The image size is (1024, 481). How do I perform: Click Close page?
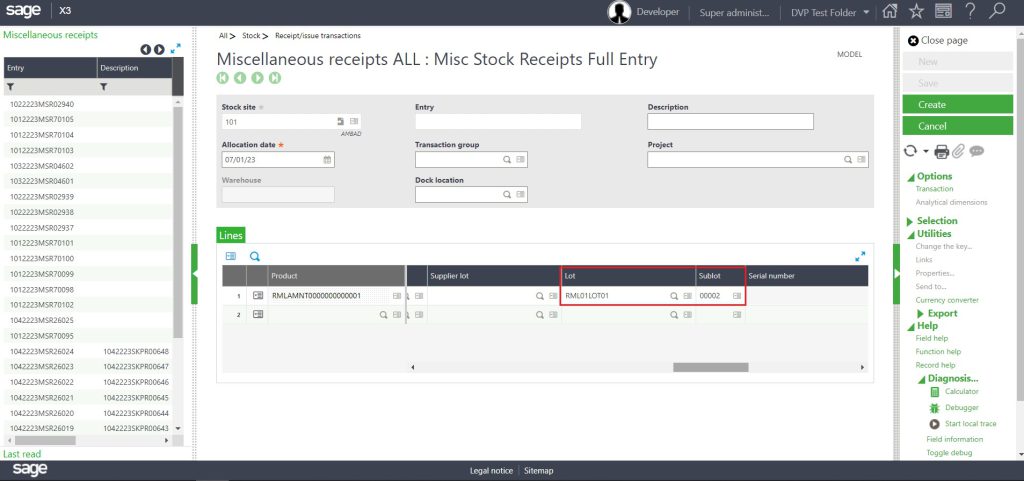coord(938,40)
